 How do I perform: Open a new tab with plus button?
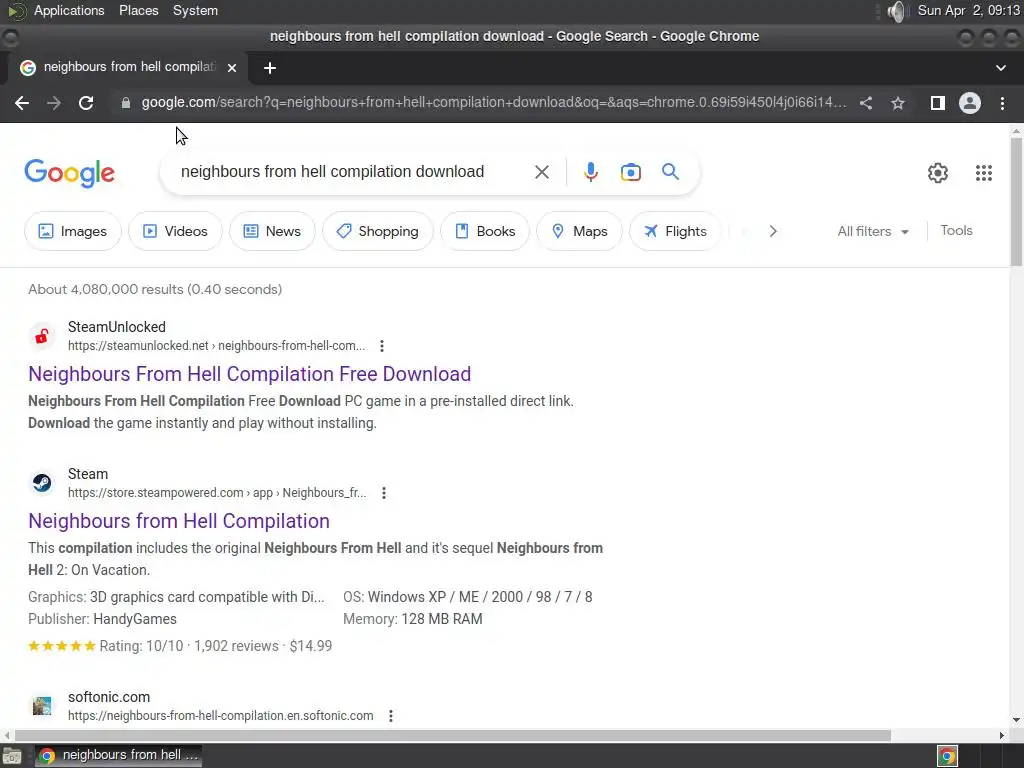[x=270, y=68]
